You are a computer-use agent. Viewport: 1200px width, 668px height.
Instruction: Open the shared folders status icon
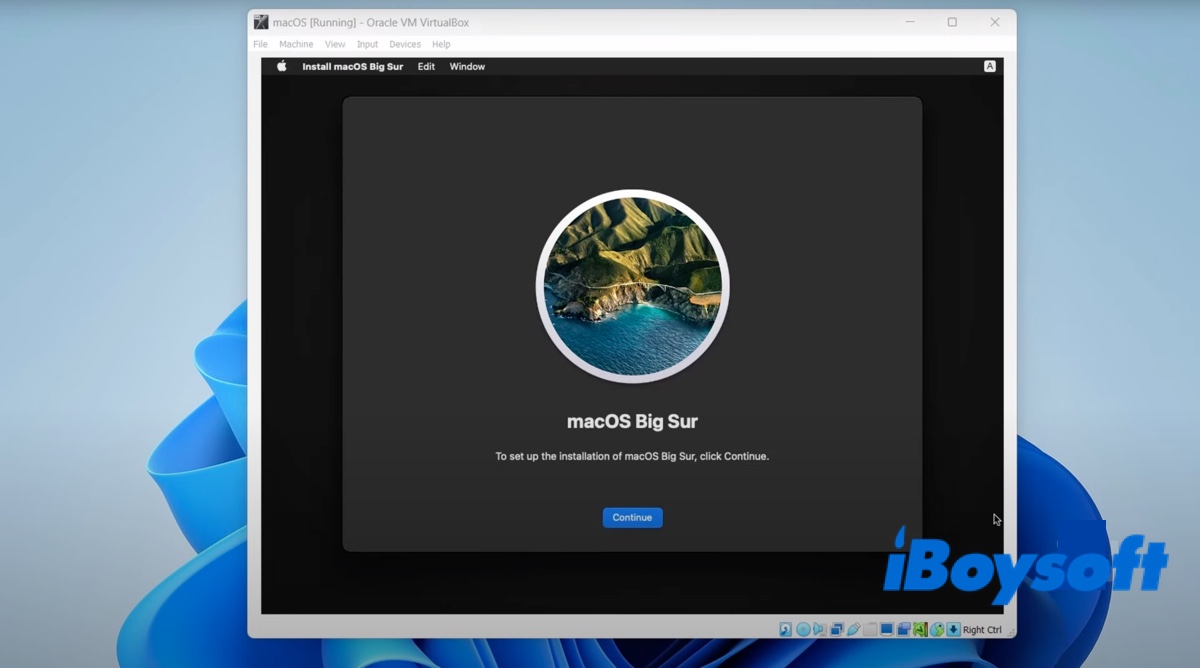coord(870,630)
